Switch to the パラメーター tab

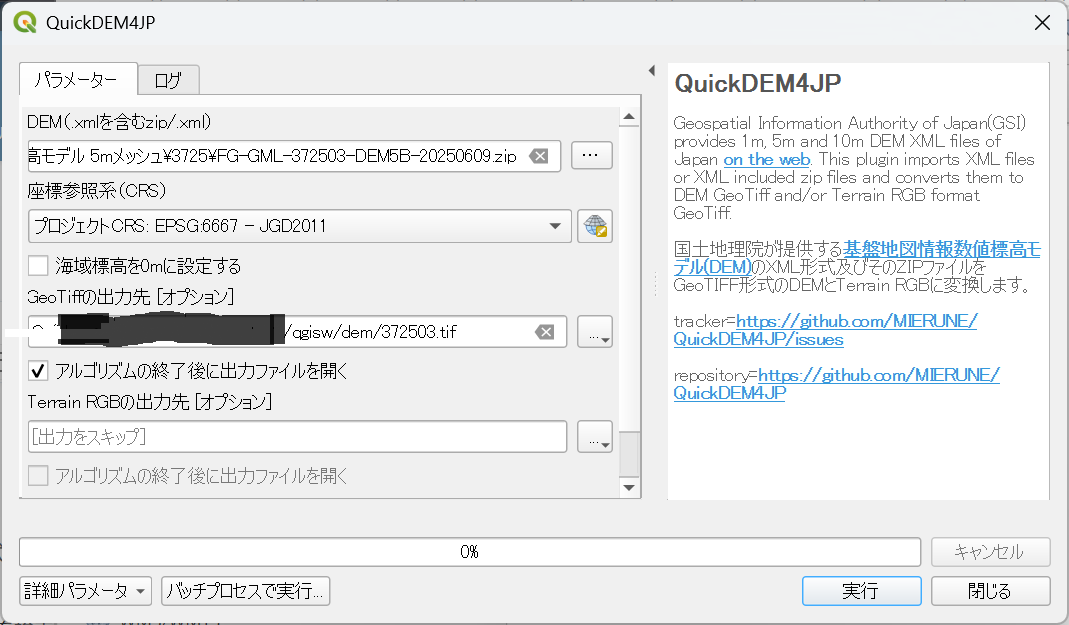tap(78, 80)
